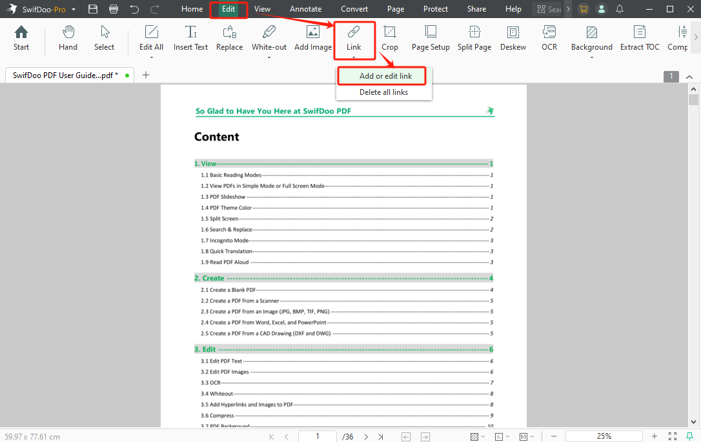Image resolution: width=701 pixels, height=442 pixels.
Task: Zoom in with the plus button
Action: tap(655, 436)
